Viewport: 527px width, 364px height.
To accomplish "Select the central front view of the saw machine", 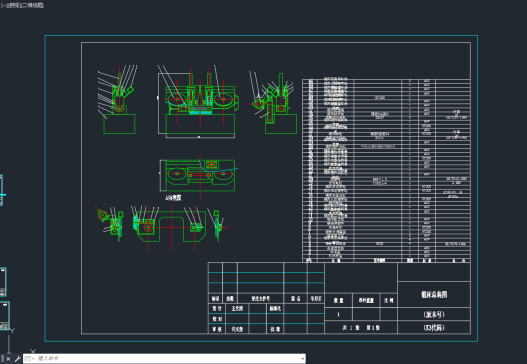I will [x=200, y=104].
